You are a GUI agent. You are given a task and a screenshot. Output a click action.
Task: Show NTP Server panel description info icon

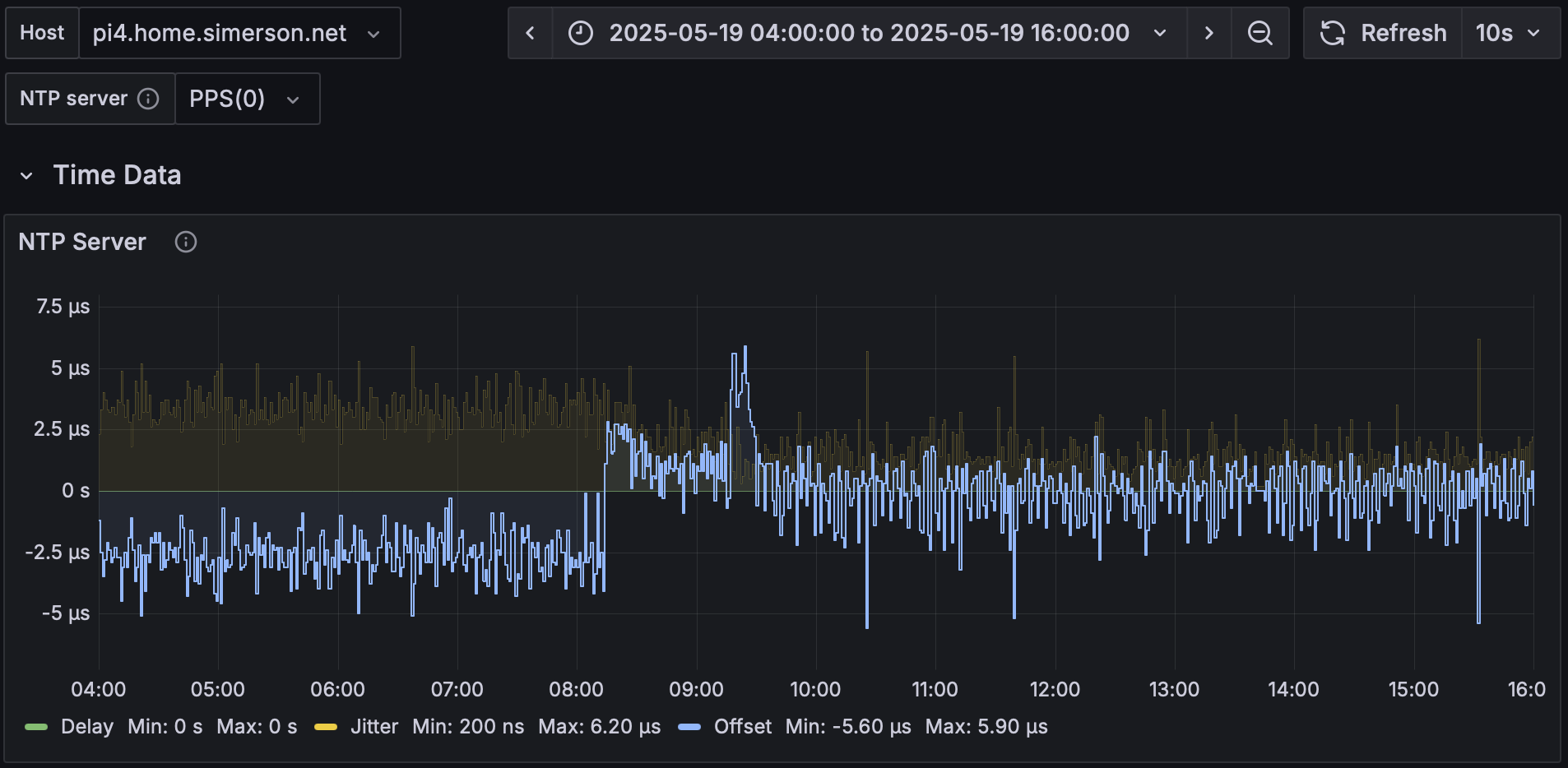pyautogui.click(x=186, y=242)
